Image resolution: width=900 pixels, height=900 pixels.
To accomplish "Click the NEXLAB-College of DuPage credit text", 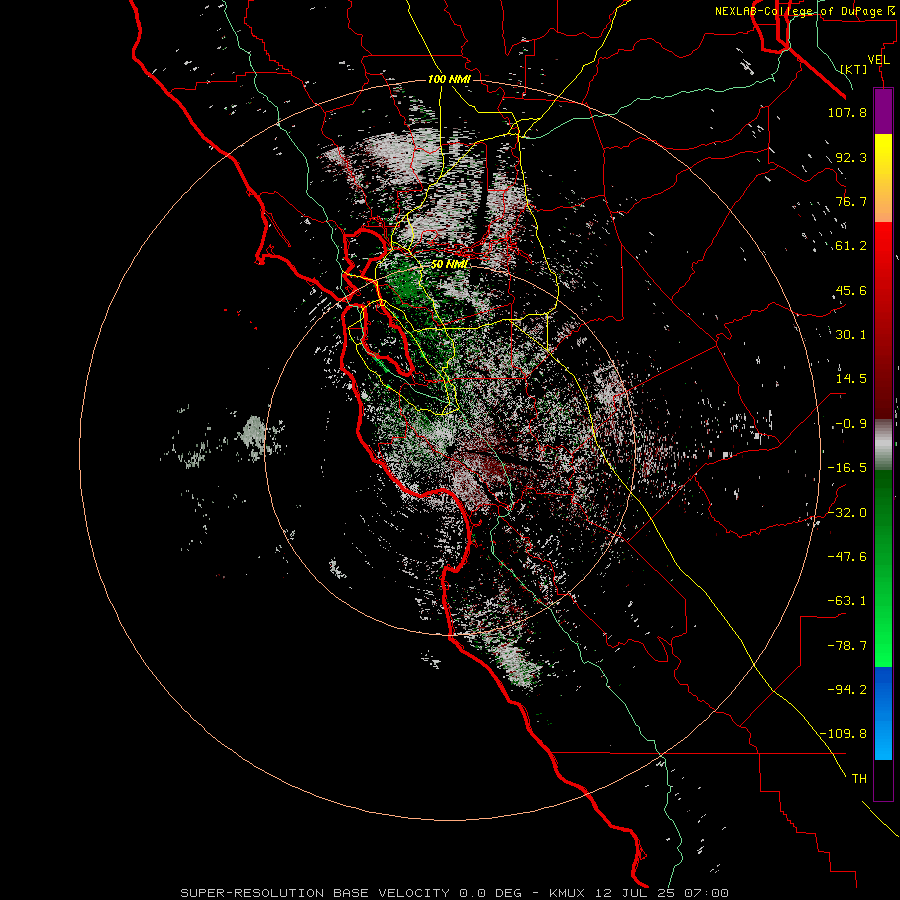I will [x=804, y=11].
